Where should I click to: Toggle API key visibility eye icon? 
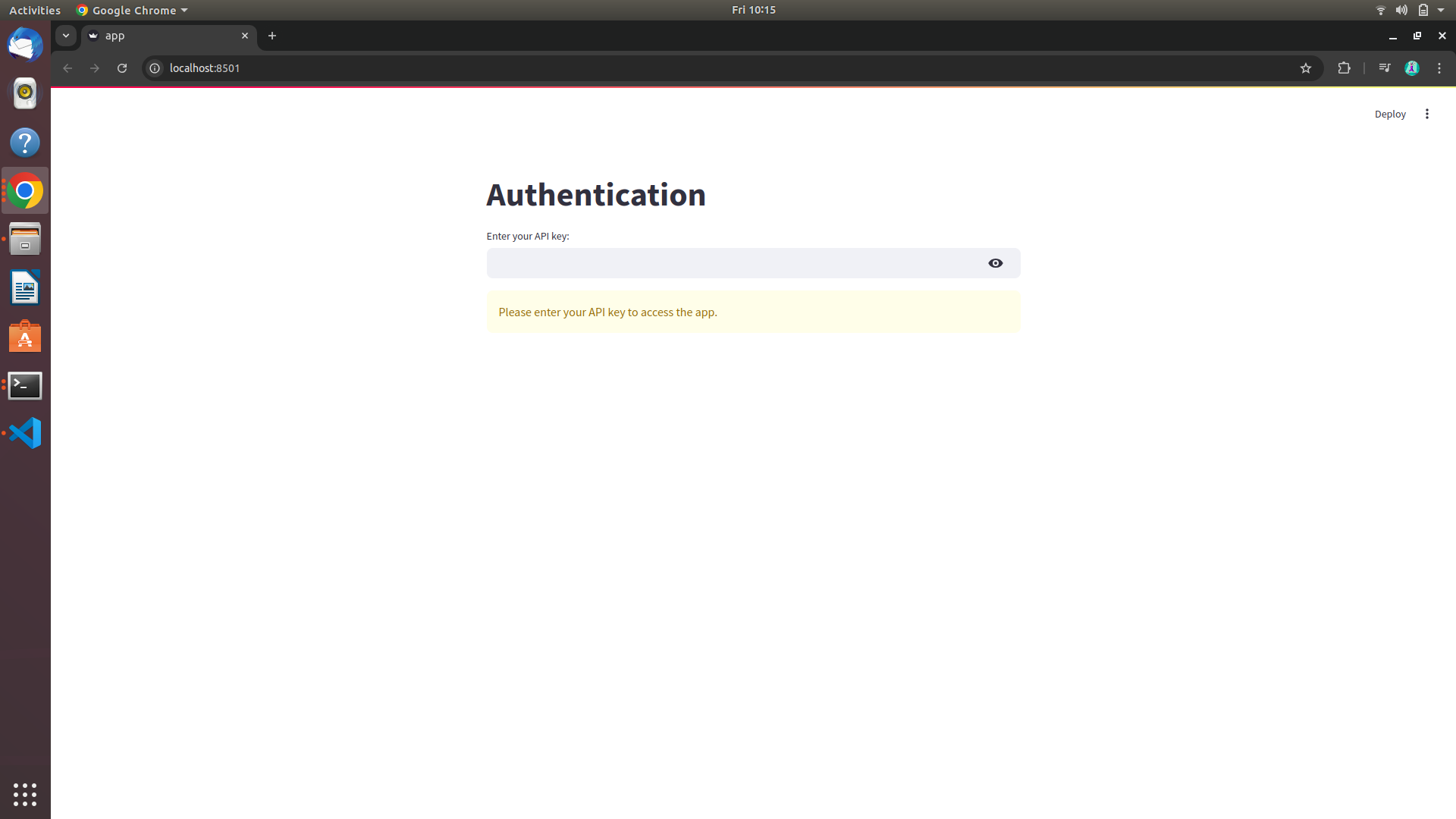pos(995,263)
